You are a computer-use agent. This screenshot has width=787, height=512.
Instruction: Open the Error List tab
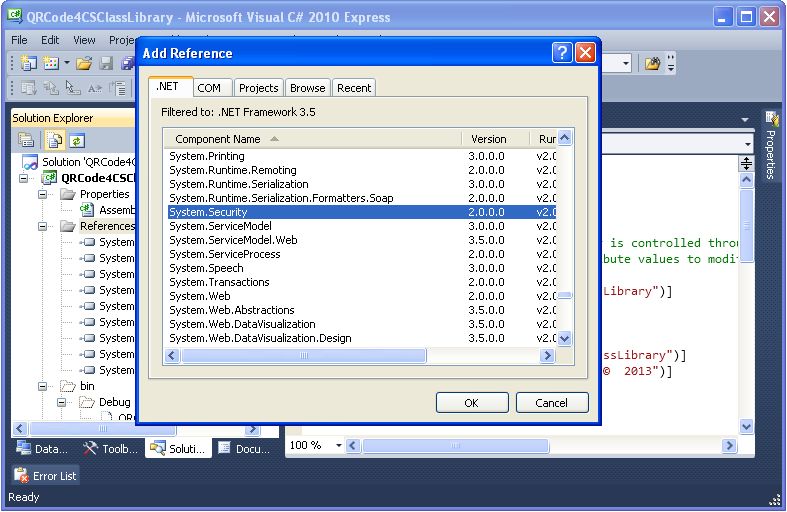click(45, 475)
